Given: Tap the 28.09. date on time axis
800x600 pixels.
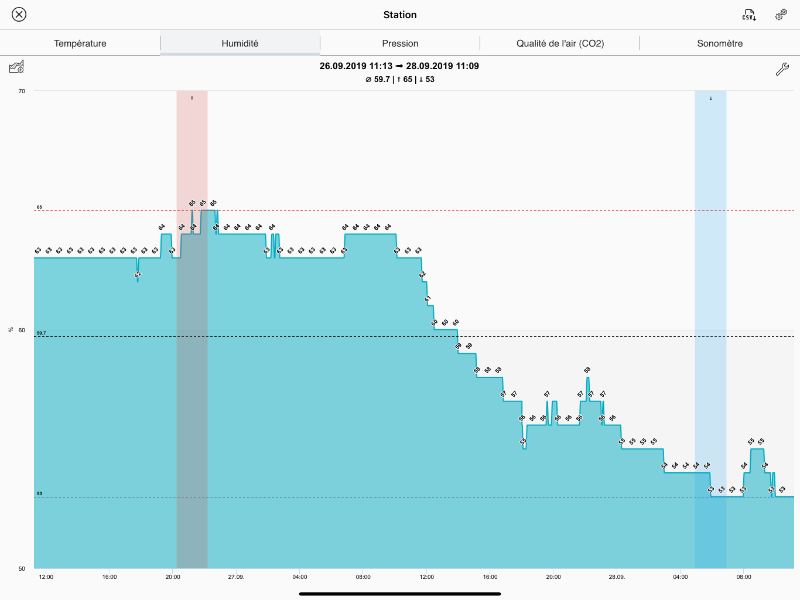Looking at the screenshot, I should point(618,577).
